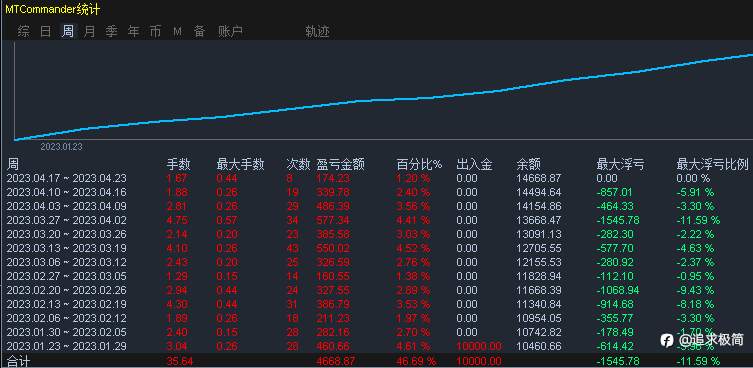Screen dimensions: 753x368
Task: Select the M tab
Action: click(178, 32)
